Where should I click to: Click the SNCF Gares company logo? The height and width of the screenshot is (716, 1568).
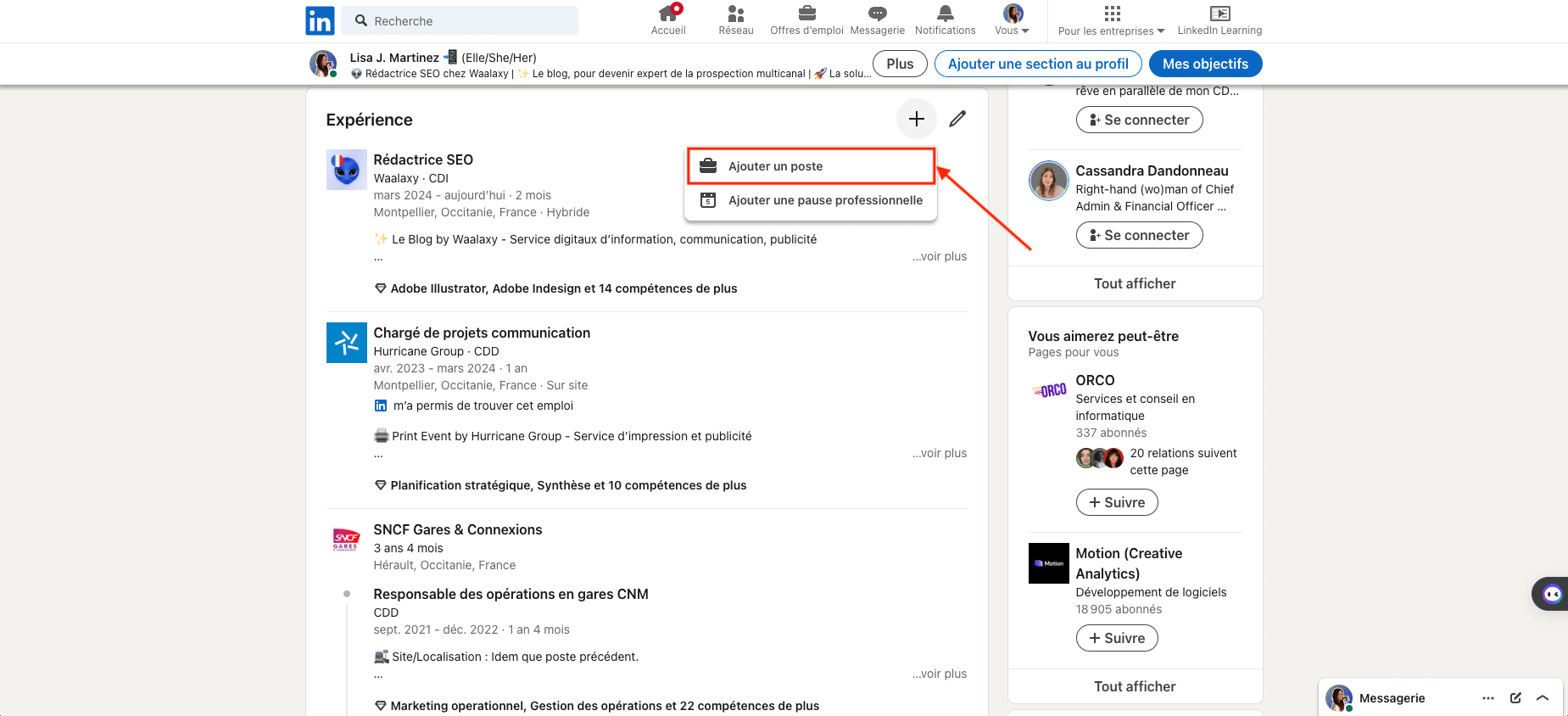pyautogui.click(x=347, y=540)
